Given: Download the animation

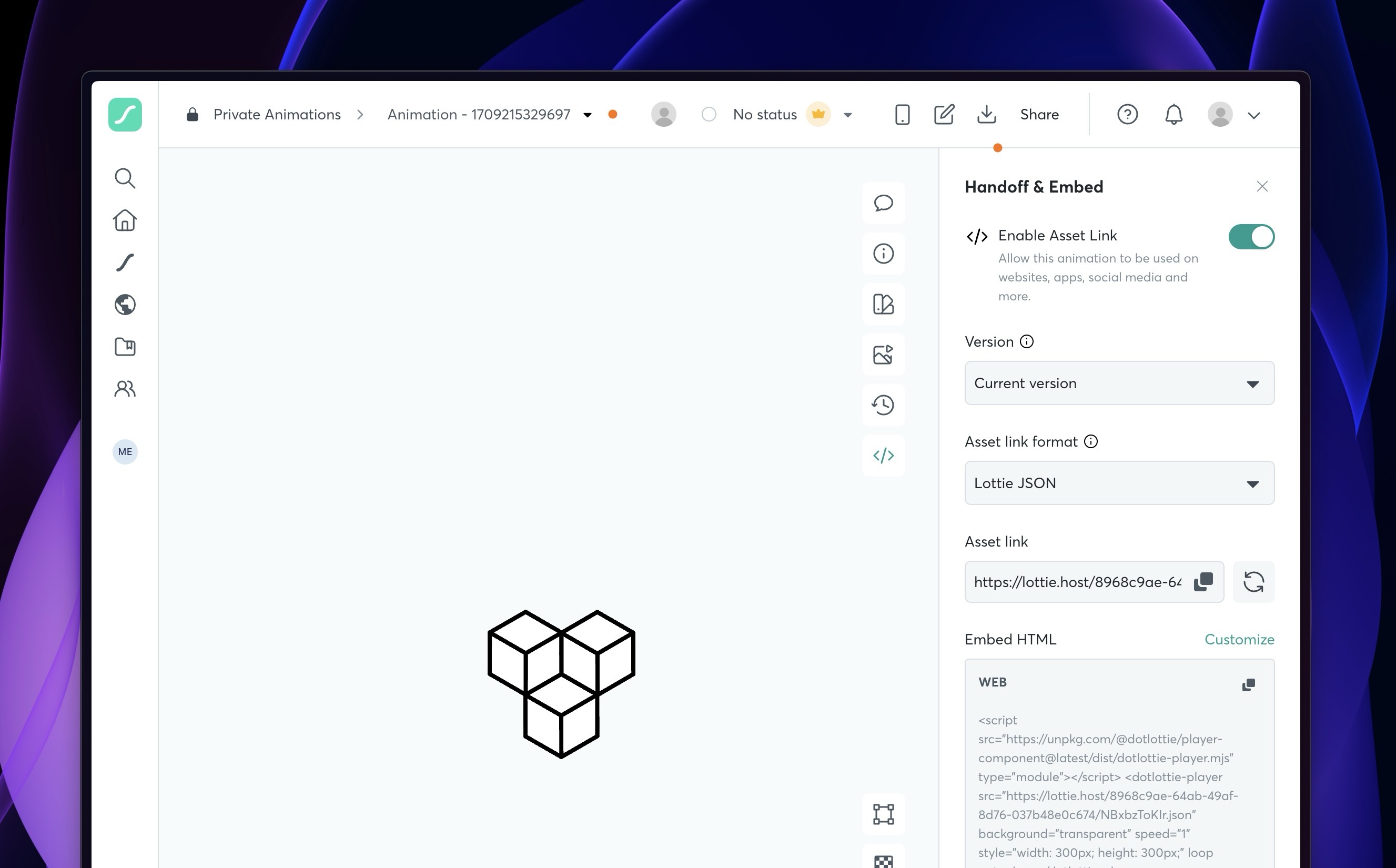Looking at the screenshot, I should (x=987, y=114).
